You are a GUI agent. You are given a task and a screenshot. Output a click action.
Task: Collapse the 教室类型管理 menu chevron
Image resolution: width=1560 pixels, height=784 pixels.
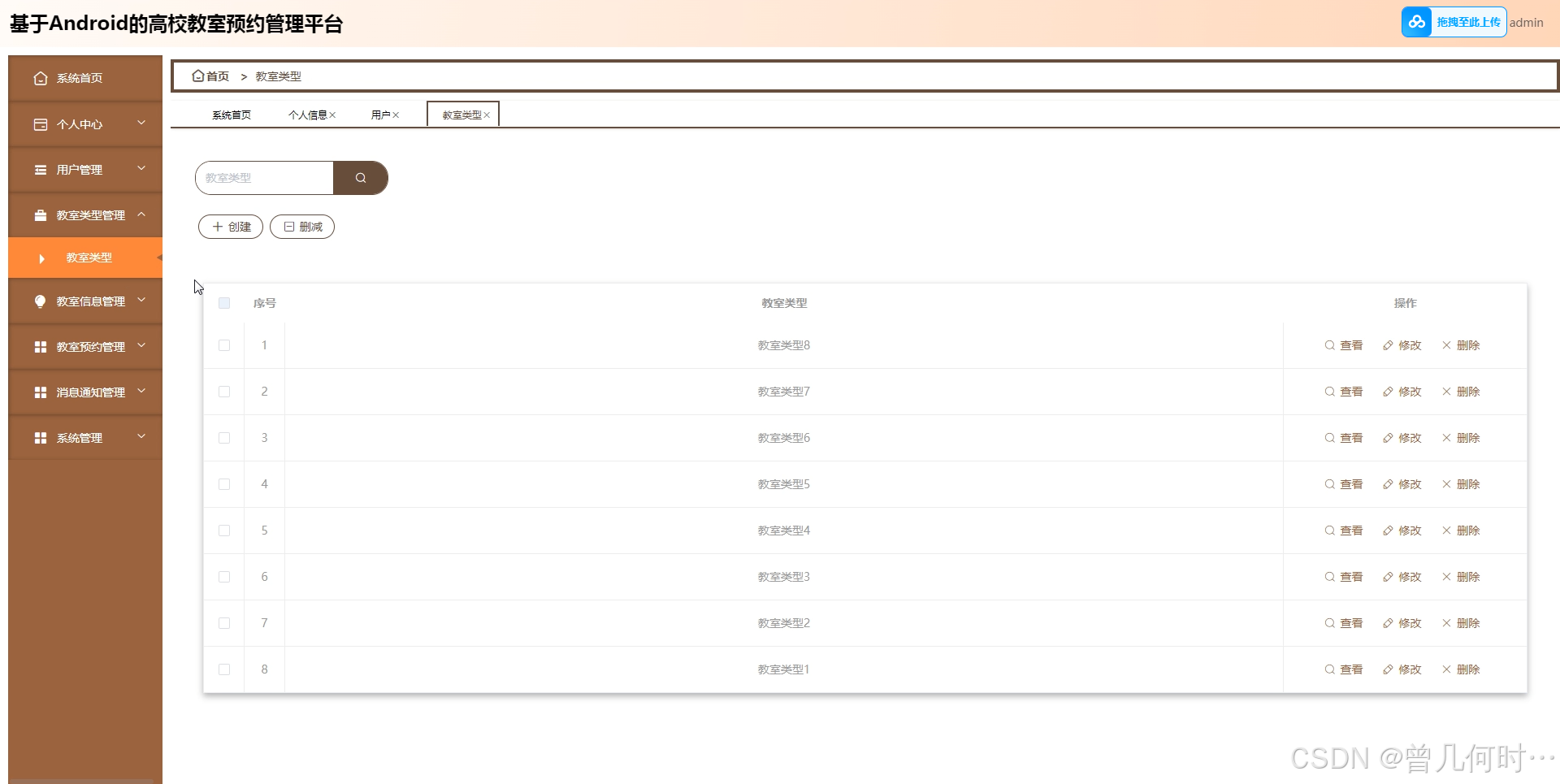coord(141,215)
